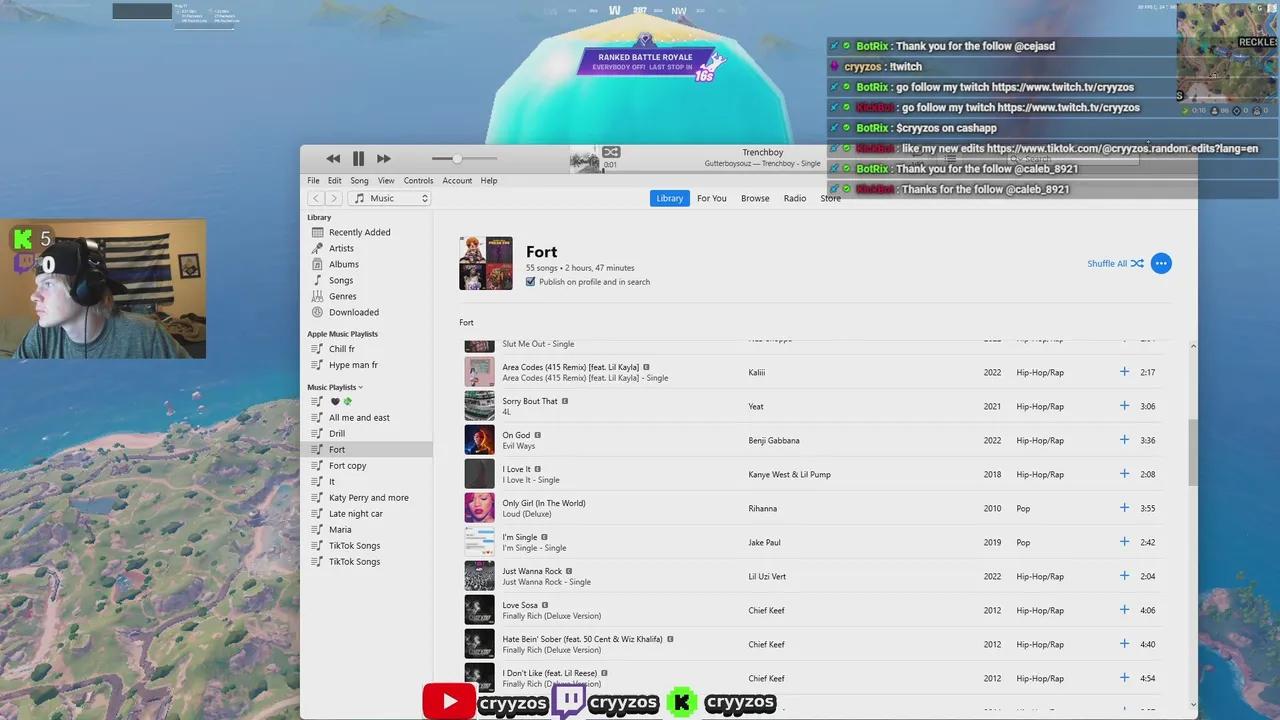
Task: Open the Music media picker dropdown
Action: pyautogui.click(x=390, y=199)
